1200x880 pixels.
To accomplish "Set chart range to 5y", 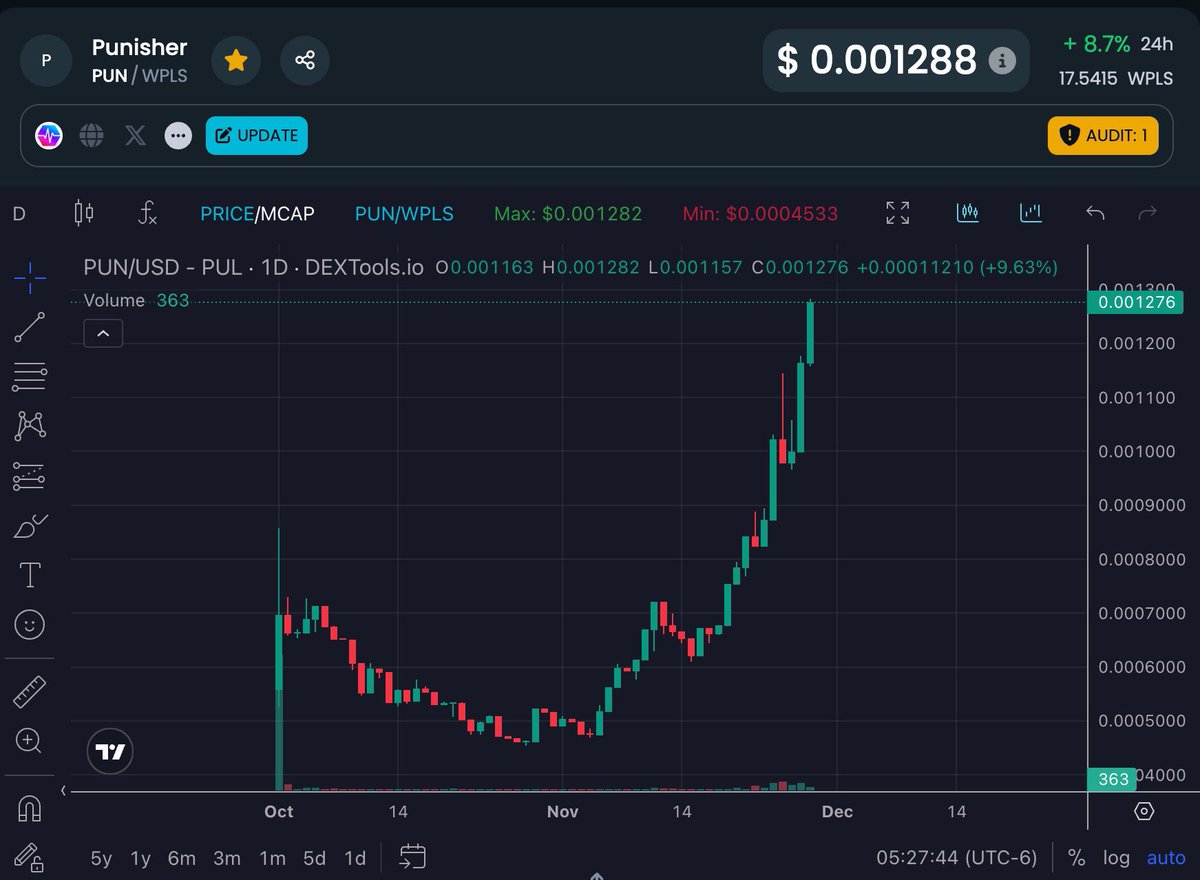I will pos(101,858).
